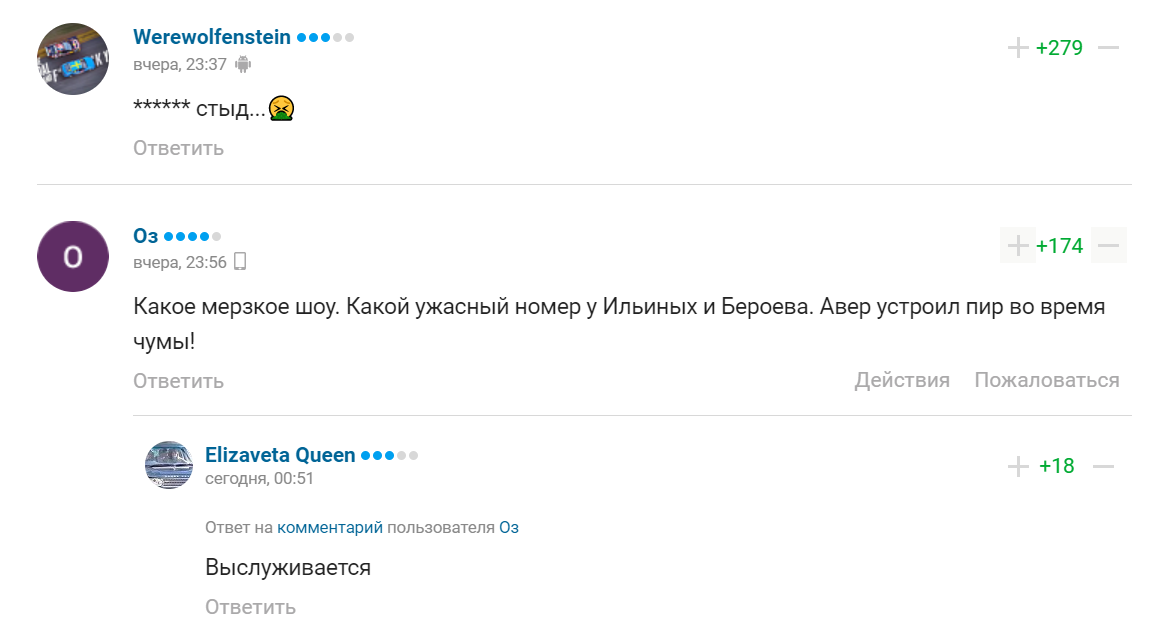Open Werewolfenstein's user profile name
The height and width of the screenshot is (629, 1155).
pos(212,37)
